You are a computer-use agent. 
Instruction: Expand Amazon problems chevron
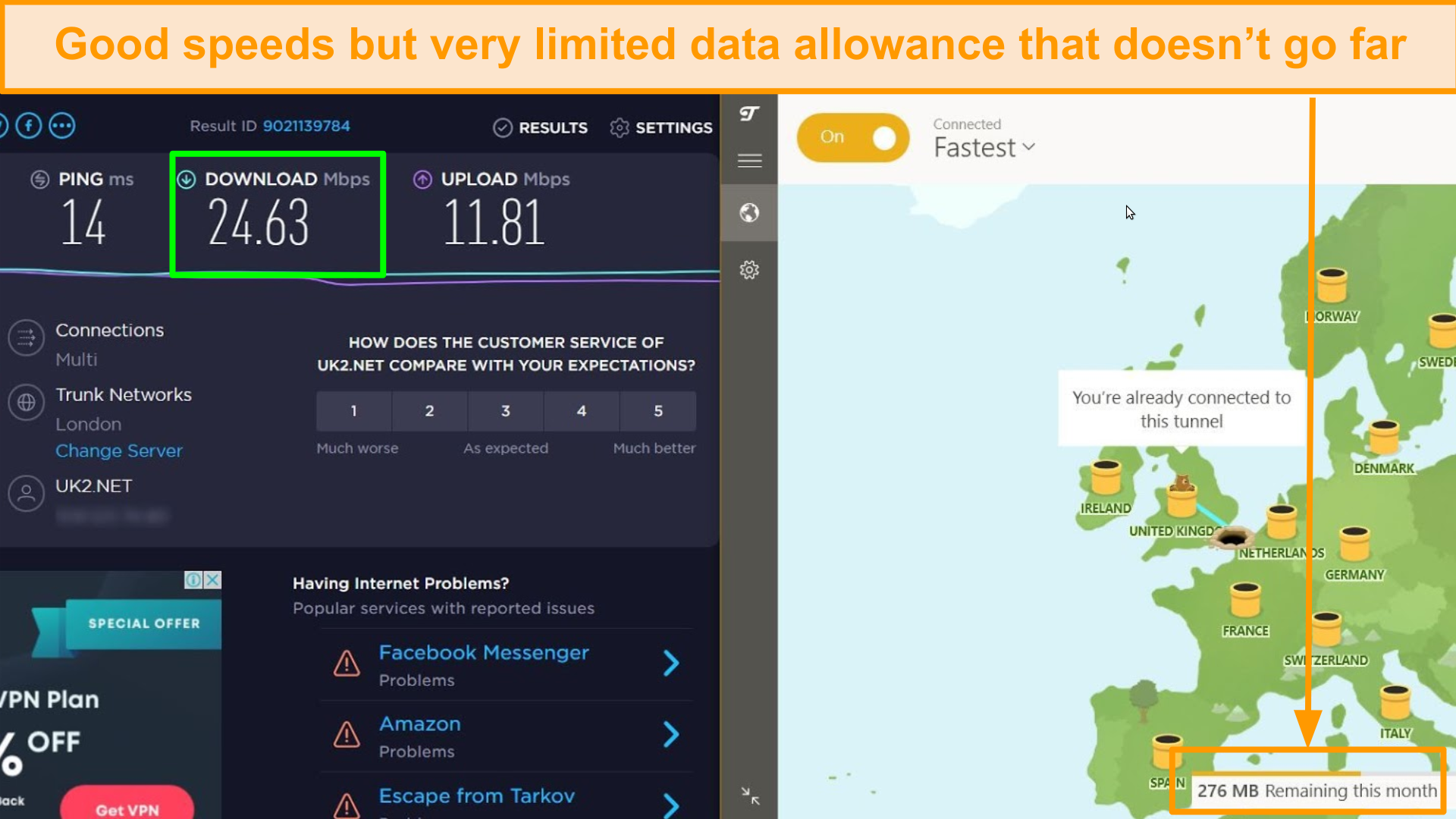click(x=671, y=735)
